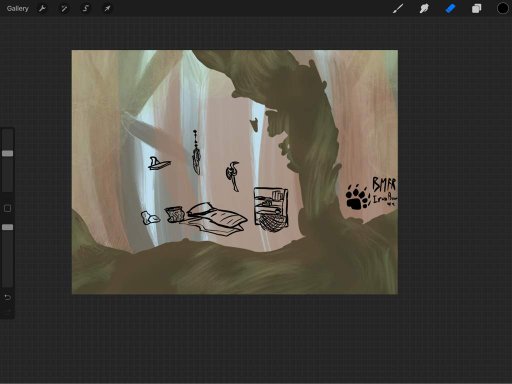Select the blue Eraser tool

click(450, 8)
